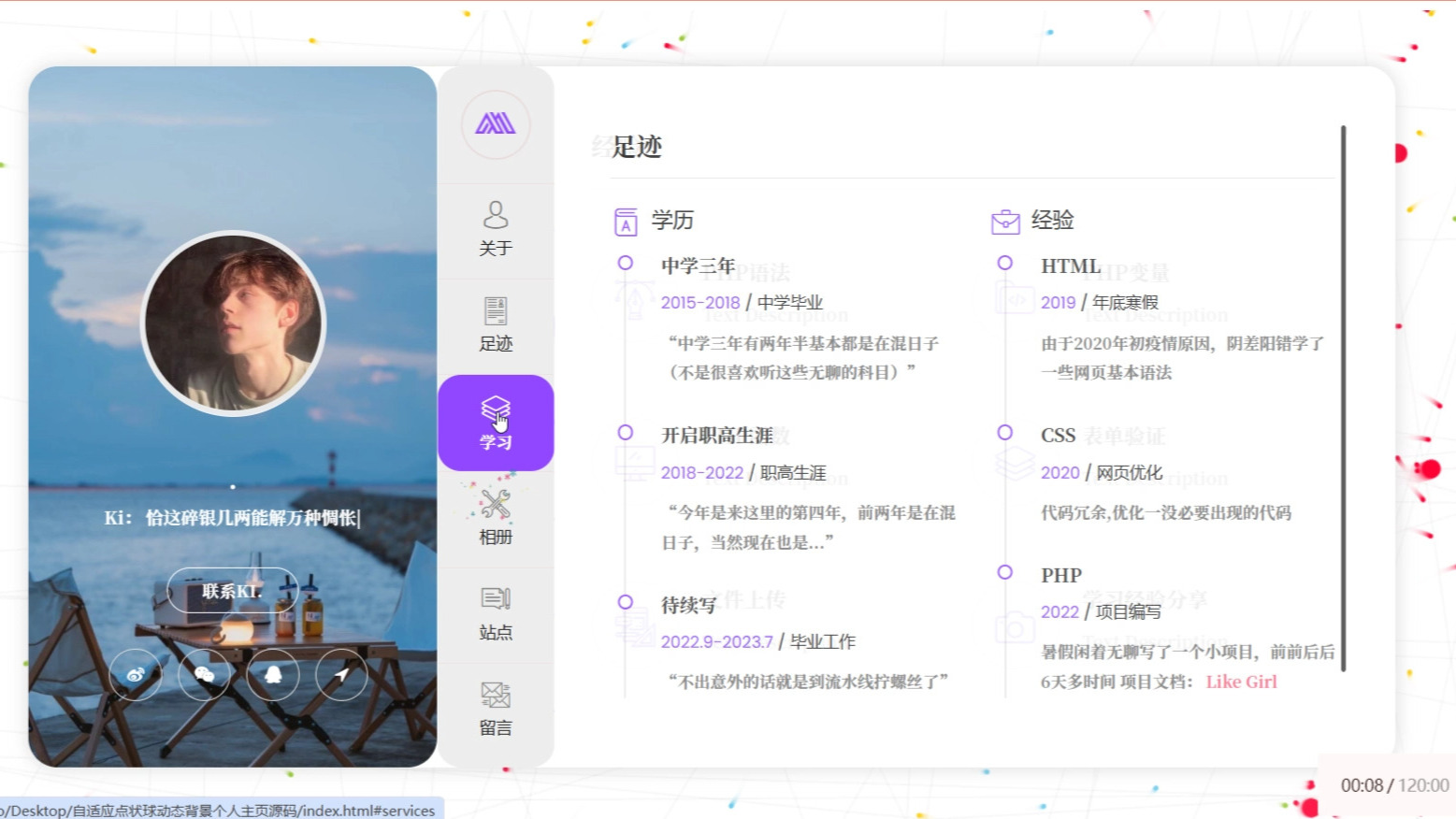Open the WeChat social icon

pos(205,675)
